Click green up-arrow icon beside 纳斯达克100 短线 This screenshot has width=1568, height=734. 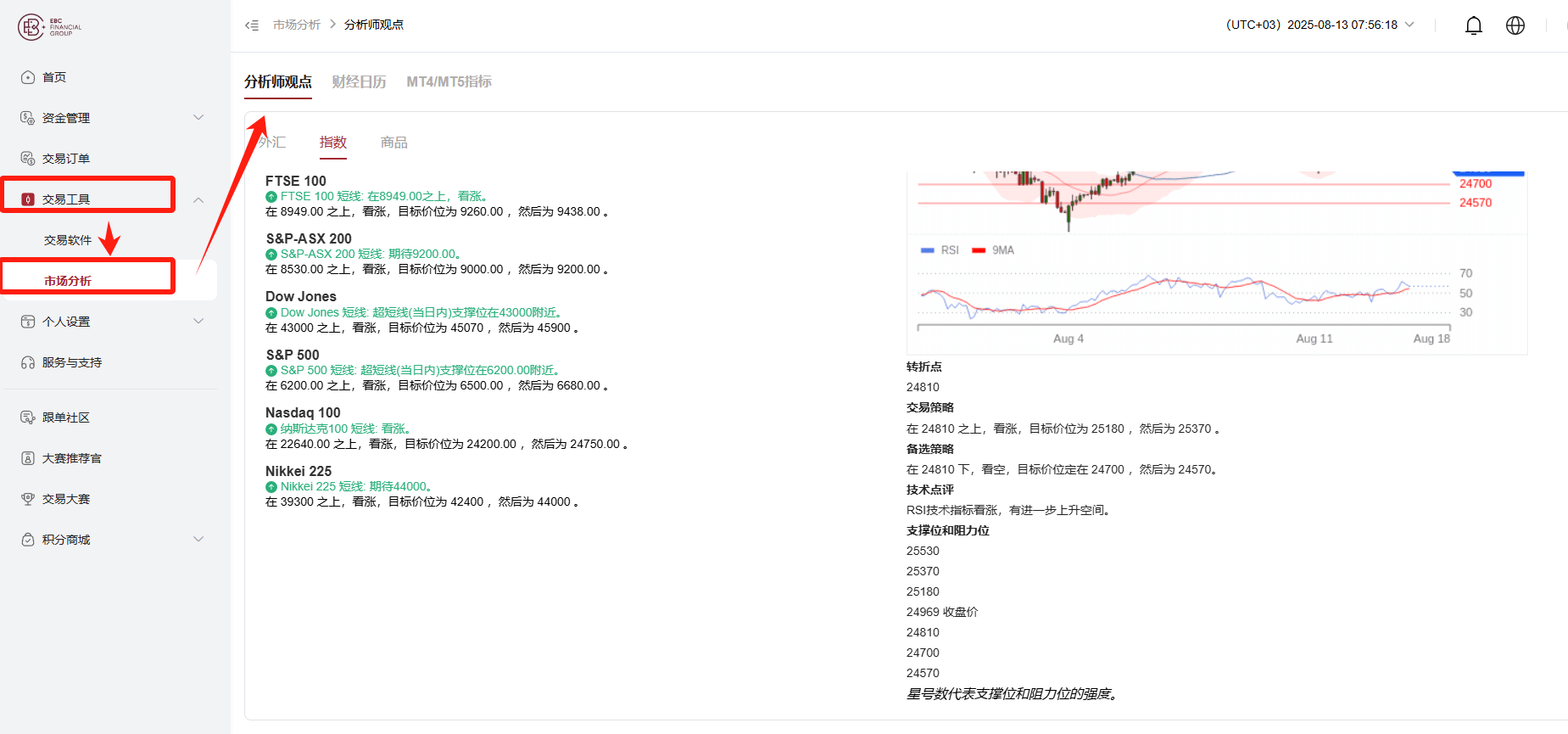[271, 429]
